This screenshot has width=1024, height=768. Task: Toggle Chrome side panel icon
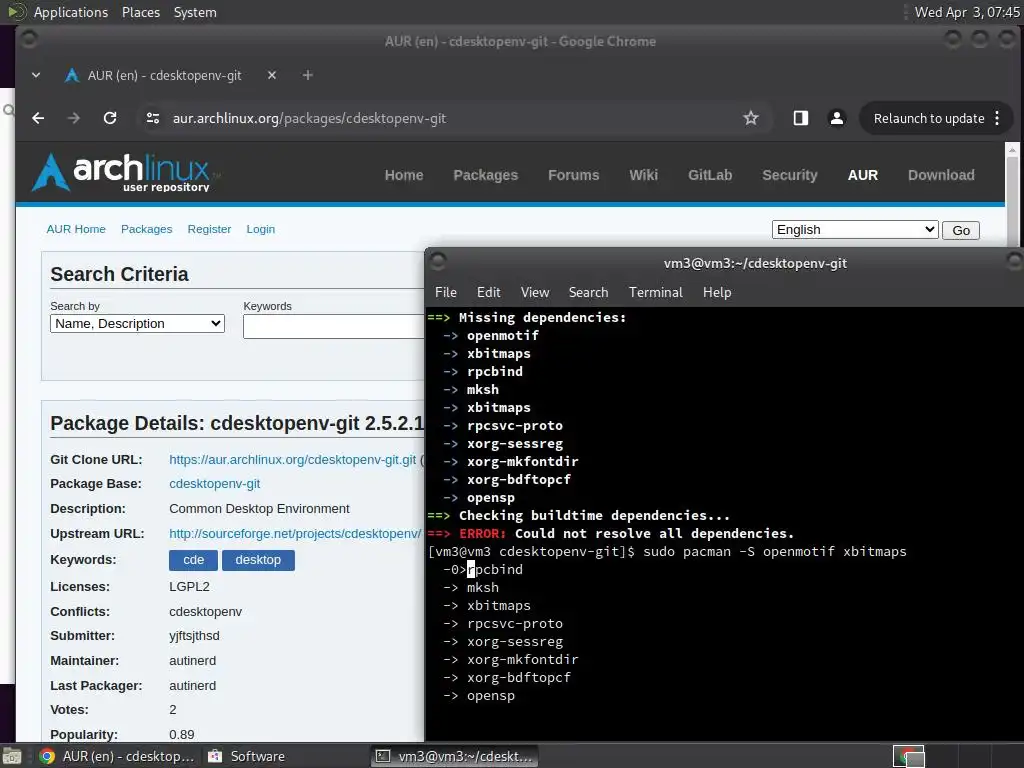tap(801, 118)
